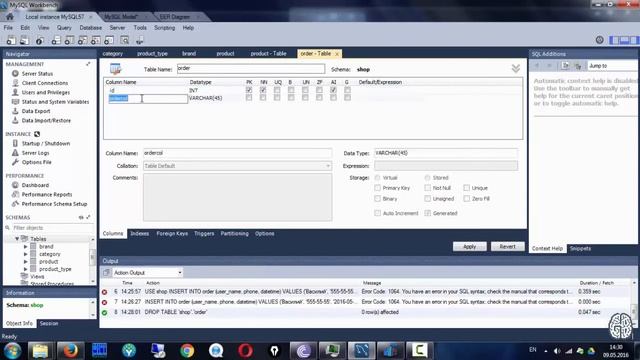Viewport: 640px width, 360px height.
Task: Open the Action Output dropdown
Action: coord(148,272)
